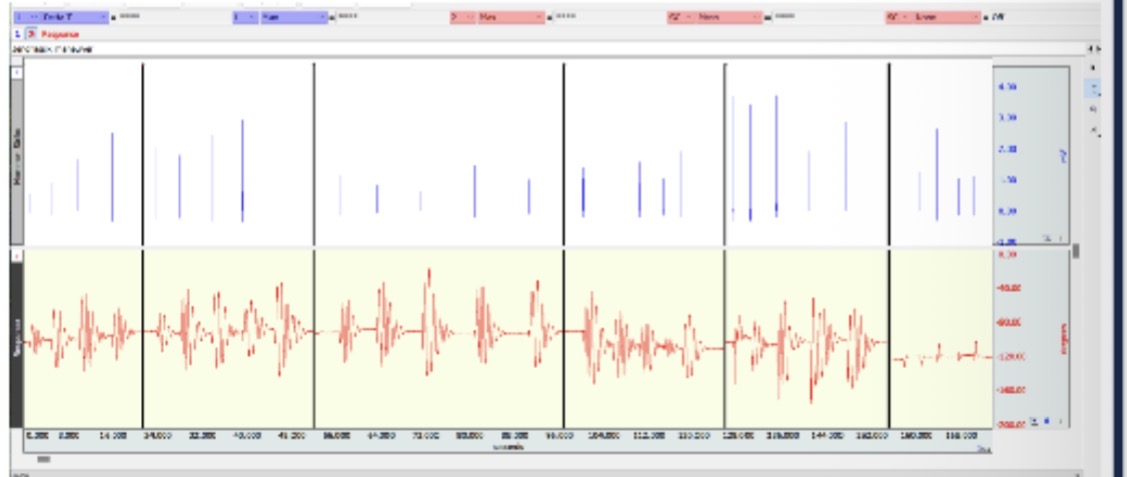
Task: Click the top channel's collapse box icon
Action: pos(17,73)
